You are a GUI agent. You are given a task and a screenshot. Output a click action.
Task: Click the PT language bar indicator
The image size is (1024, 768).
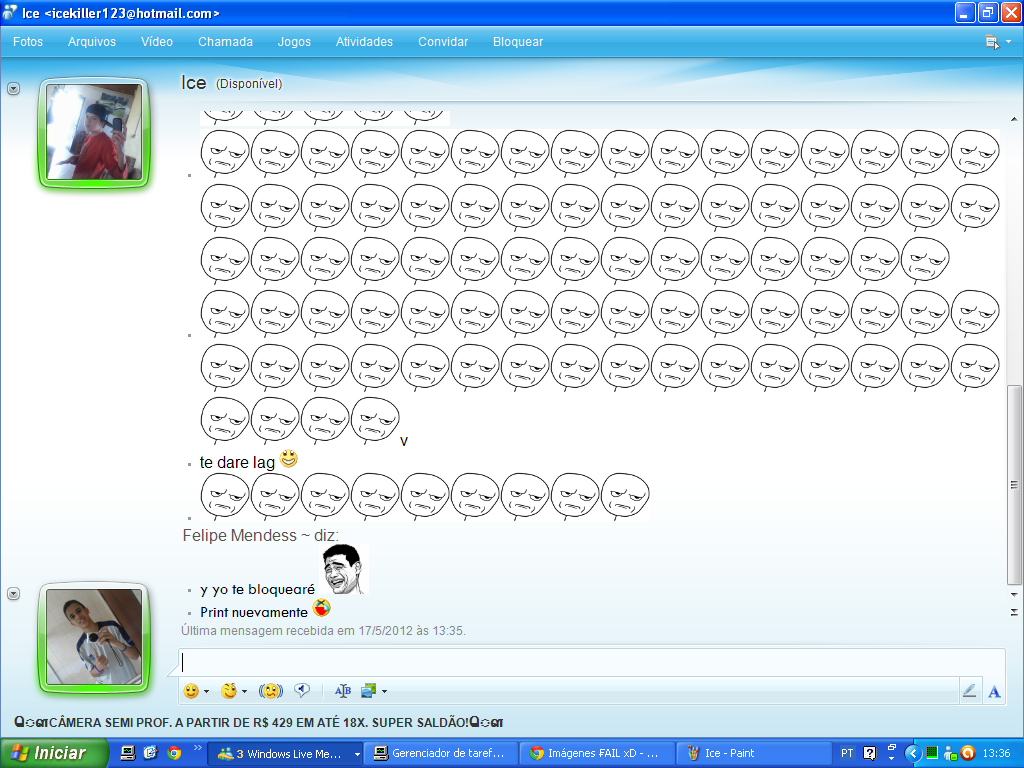point(847,753)
